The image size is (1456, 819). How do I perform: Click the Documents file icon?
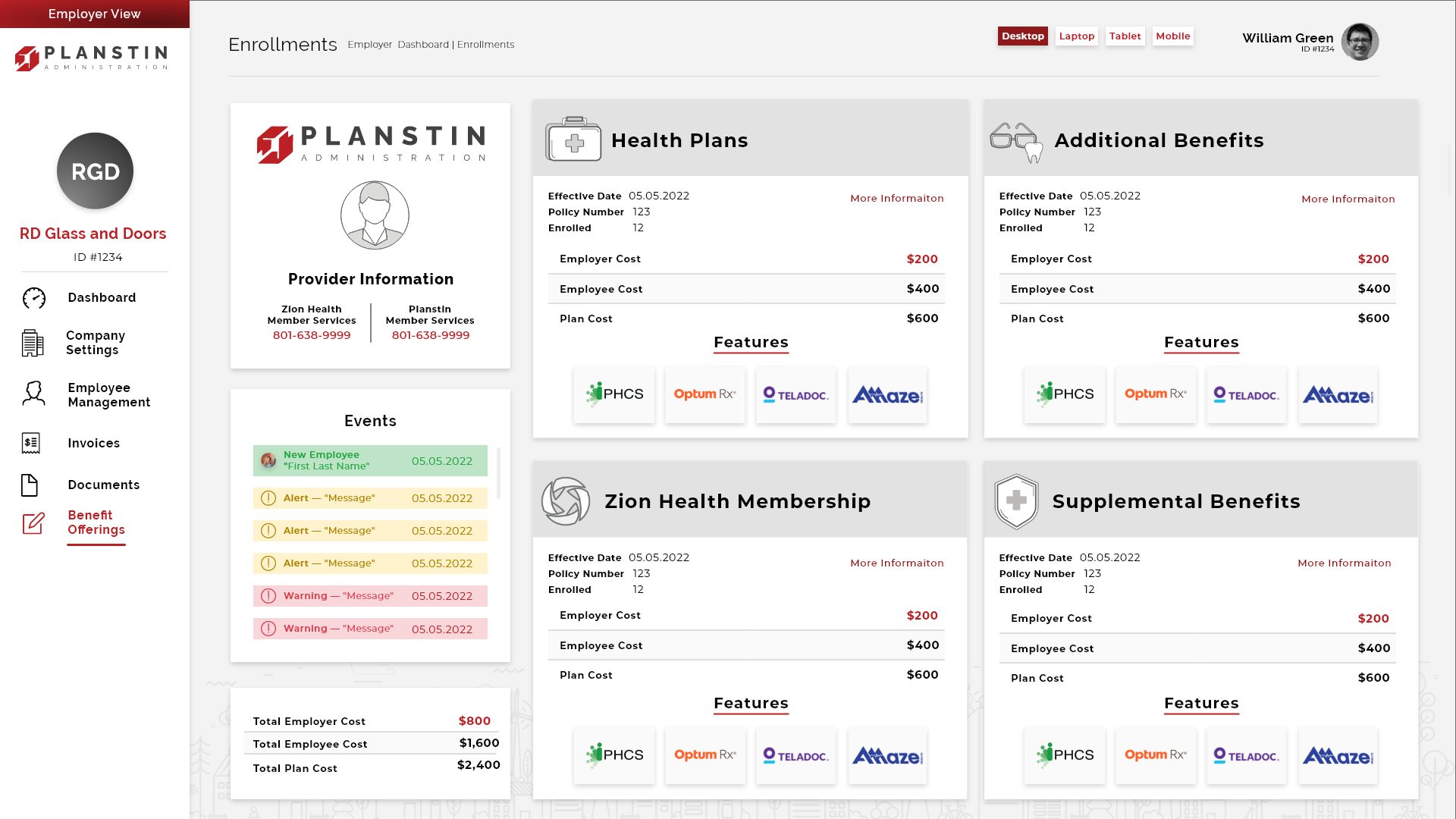(30, 485)
